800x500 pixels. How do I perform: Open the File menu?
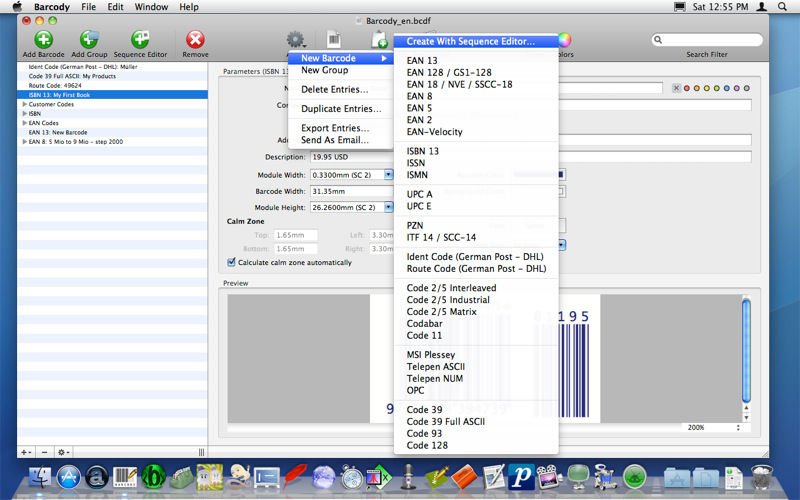click(88, 7)
